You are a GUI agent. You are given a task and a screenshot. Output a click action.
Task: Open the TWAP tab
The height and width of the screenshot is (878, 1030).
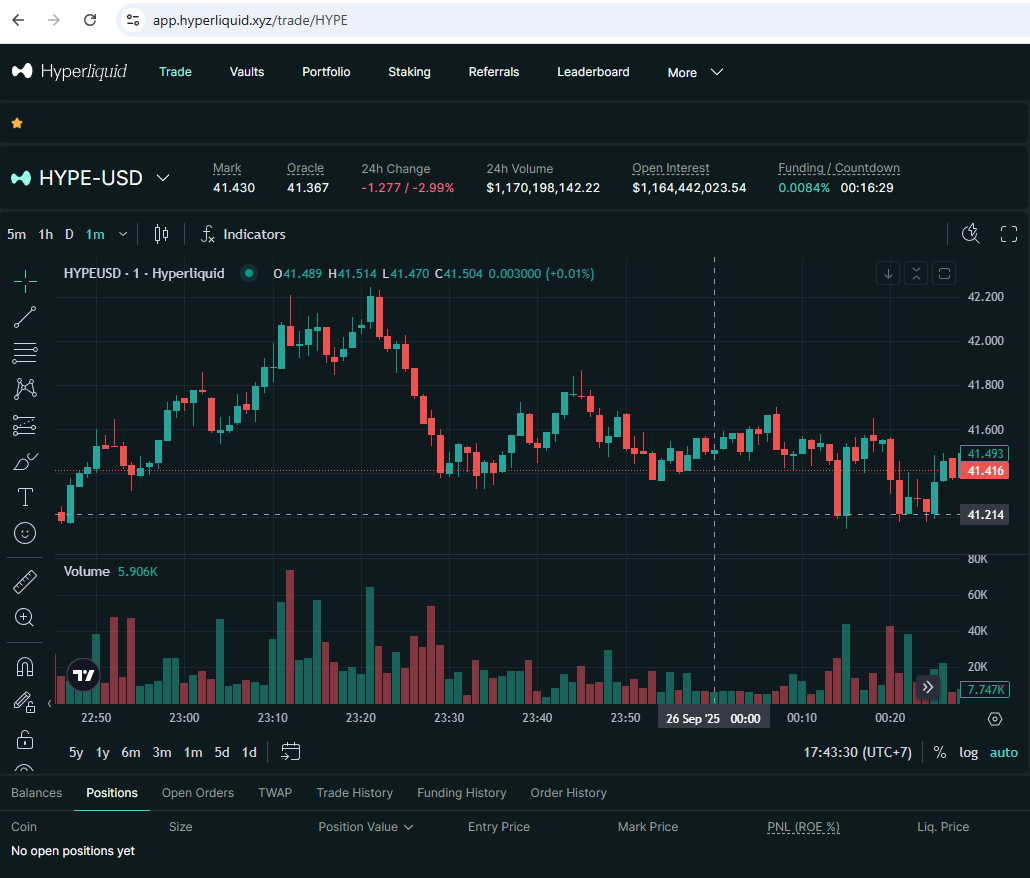click(275, 793)
